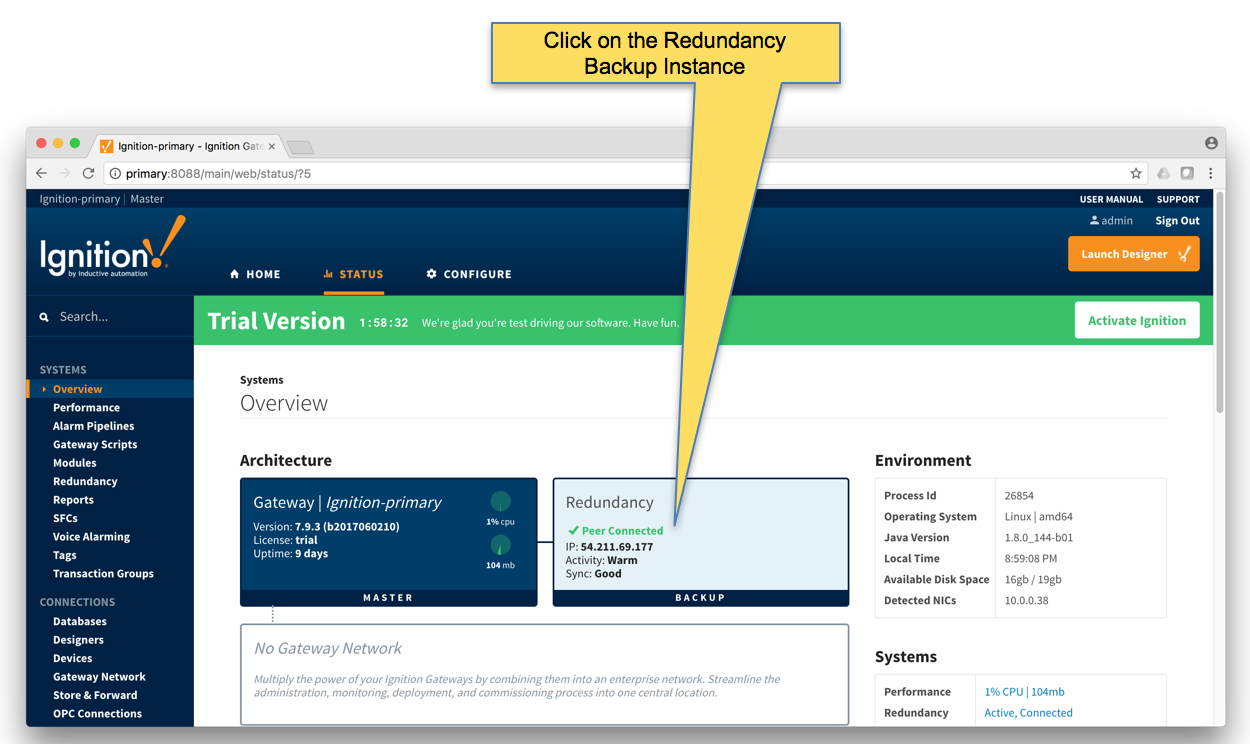Click the Activate Ignition button
Image resolution: width=1250 pixels, height=744 pixels.
click(x=1137, y=320)
